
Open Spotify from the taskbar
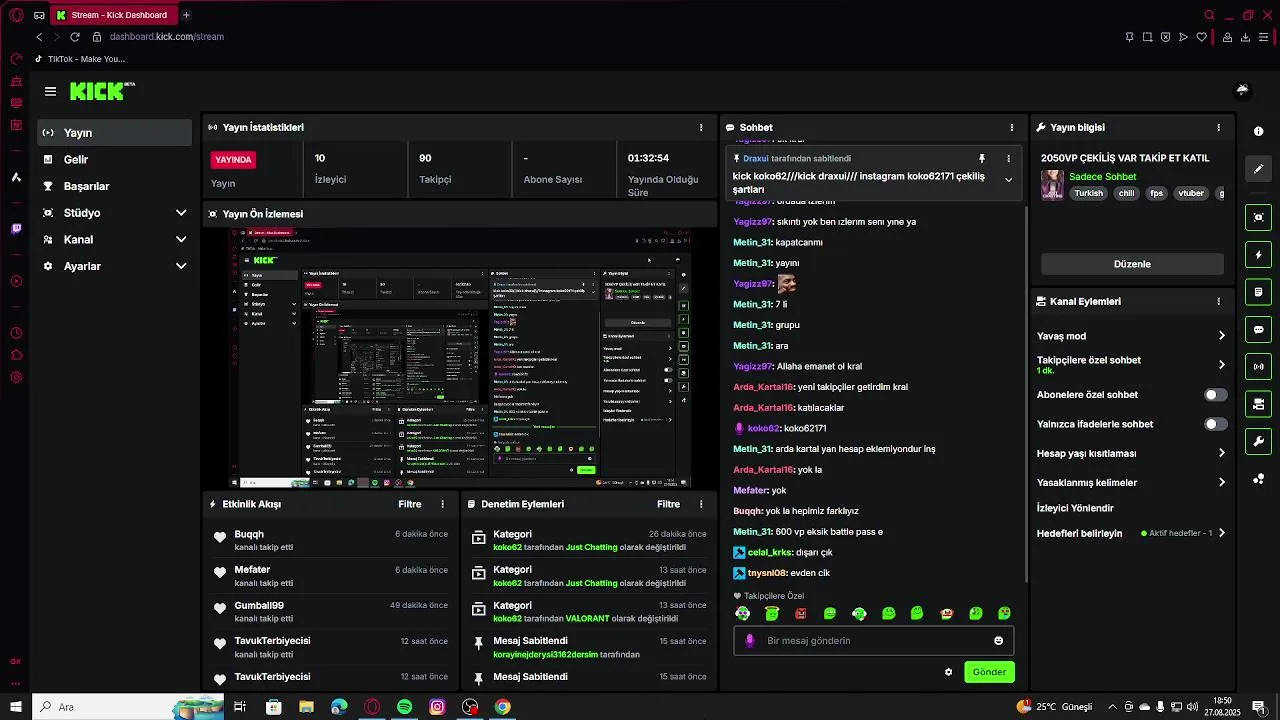404,707
